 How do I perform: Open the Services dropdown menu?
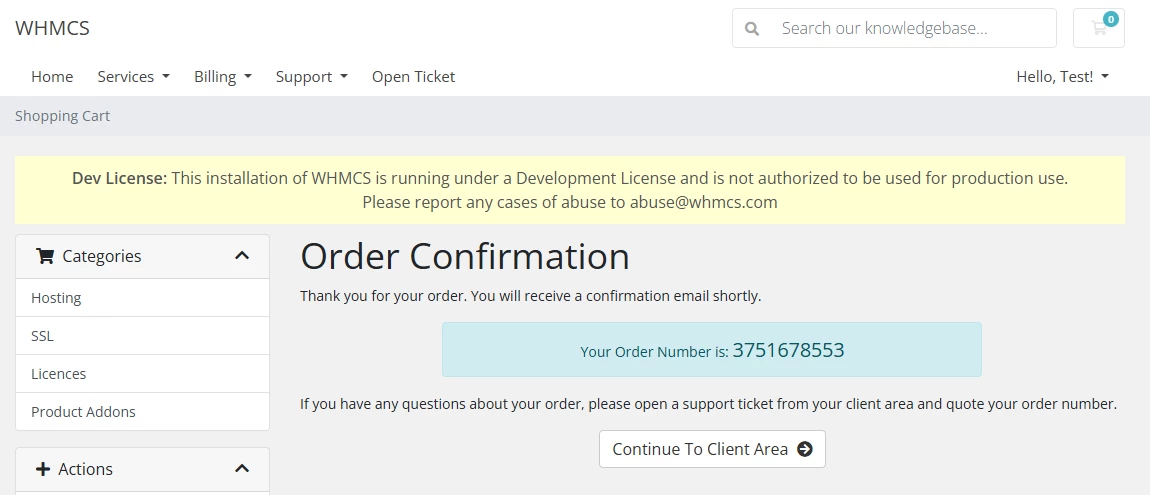133,77
